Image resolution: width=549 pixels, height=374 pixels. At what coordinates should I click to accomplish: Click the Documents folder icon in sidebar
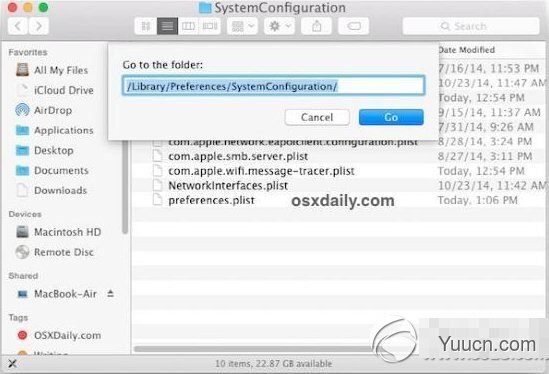[22, 171]
